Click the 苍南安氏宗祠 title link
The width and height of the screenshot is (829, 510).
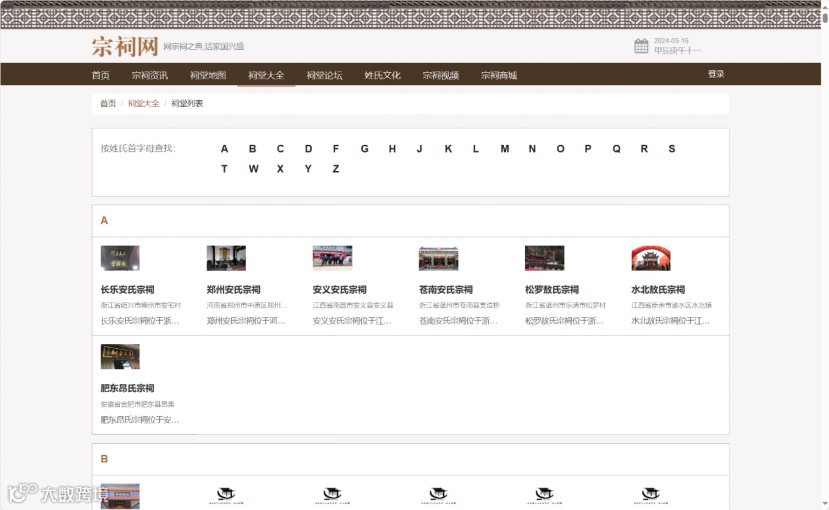[446, 290]
